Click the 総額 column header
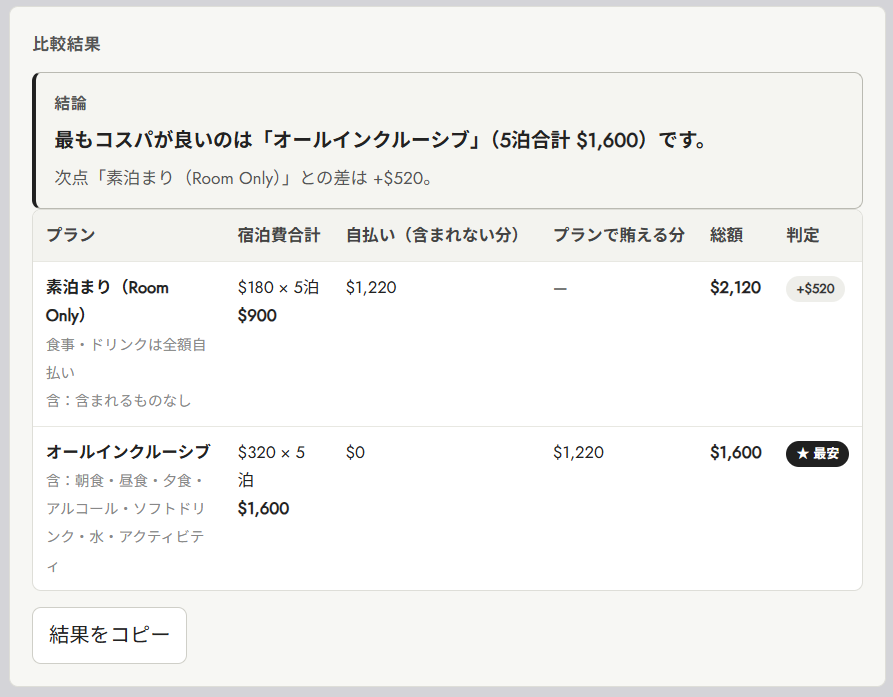Image resolution: width=893 pixels, height=697 pixels. click(x=726, y=235)
